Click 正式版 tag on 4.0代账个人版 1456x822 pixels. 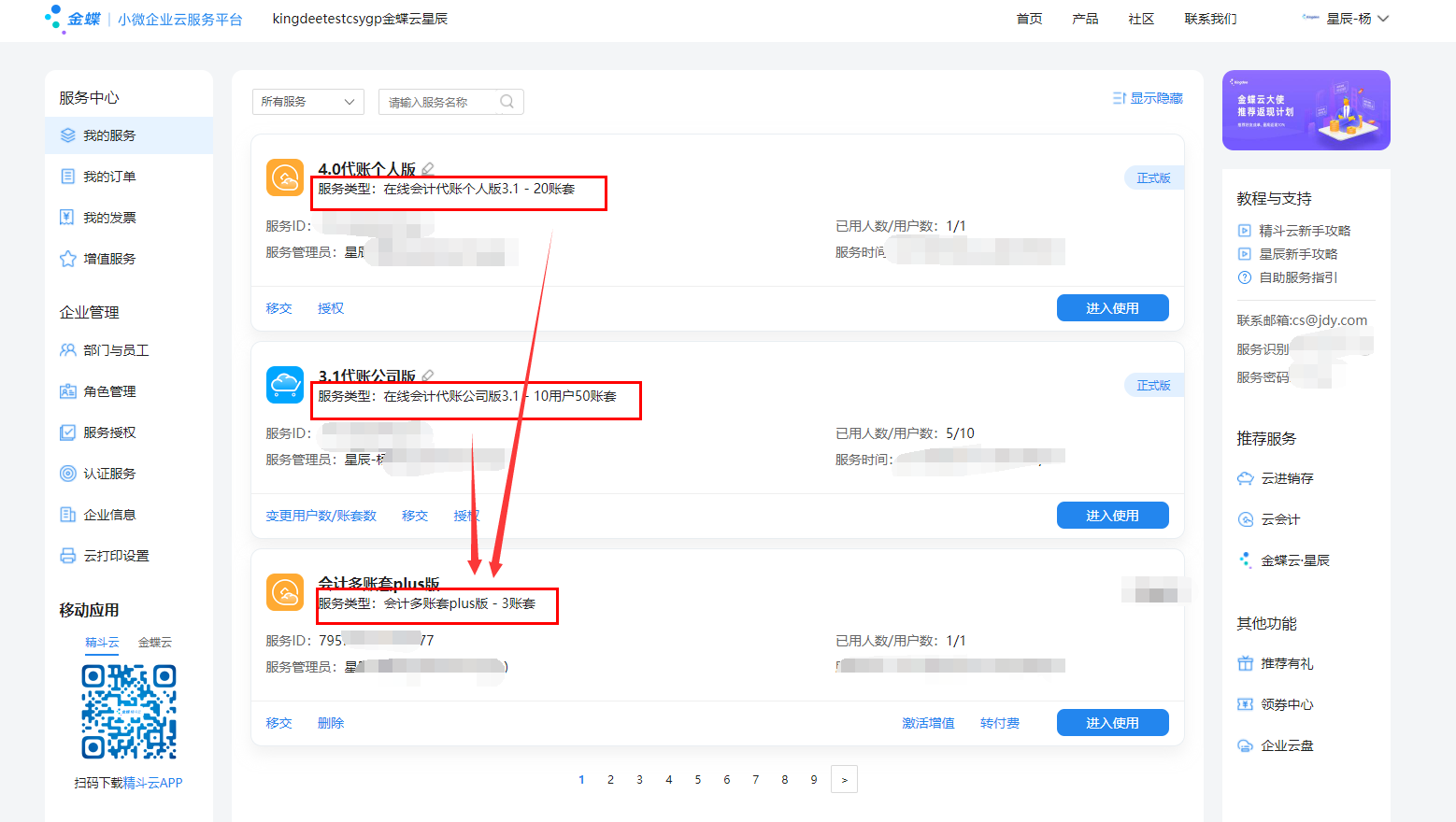[x=1154, y=177]
